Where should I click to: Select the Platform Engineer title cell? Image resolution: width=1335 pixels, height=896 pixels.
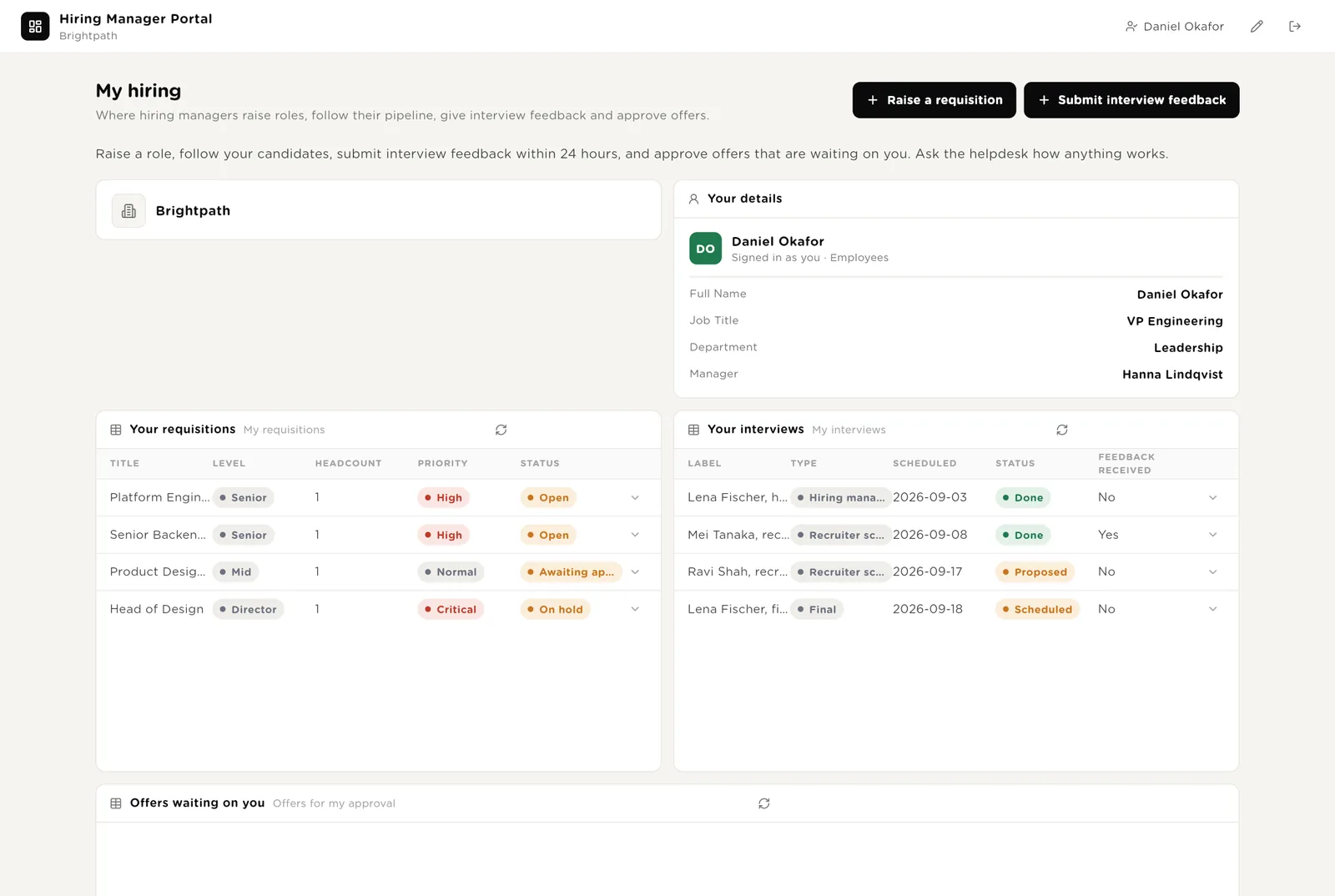pyautogui.click(x=159, y=497)
